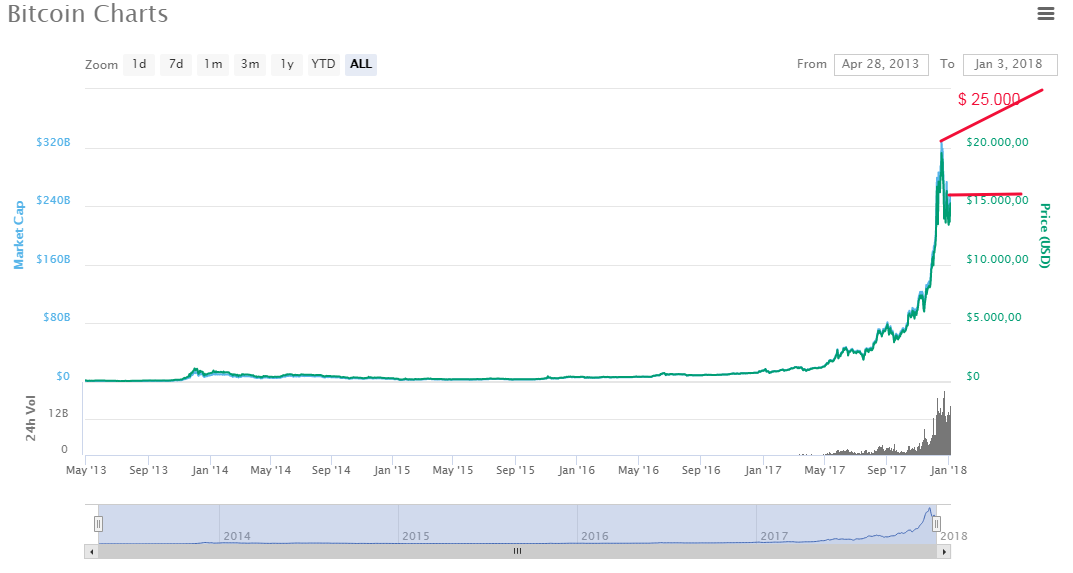Click the Jan '18 axis label
This screenshot has height=573, width=1073.
coord(948,470)
